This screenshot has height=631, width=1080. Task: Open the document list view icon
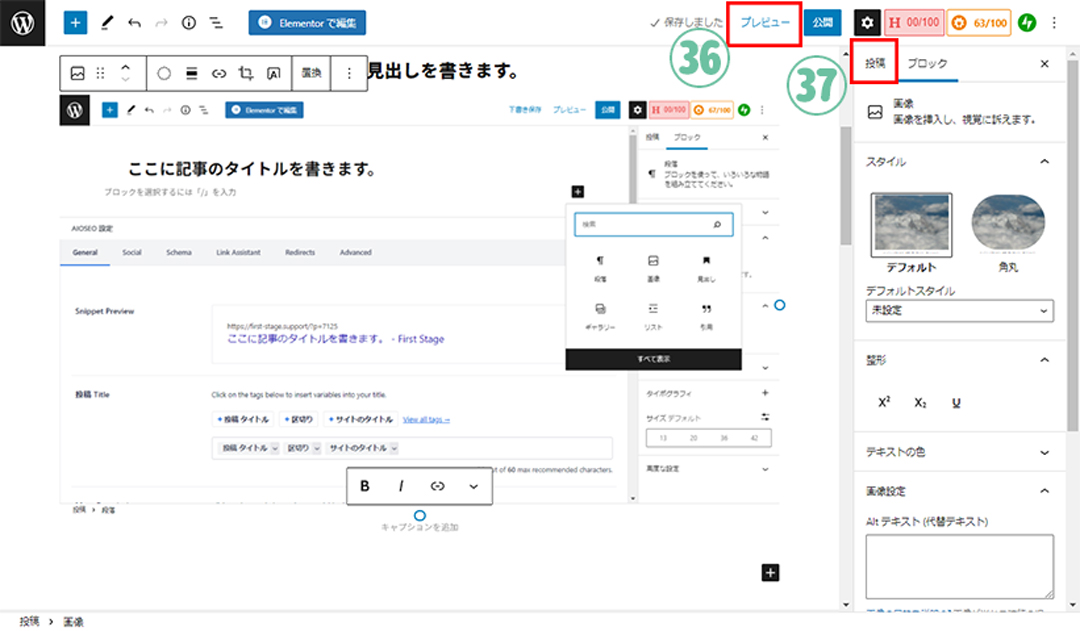[216, 22]
